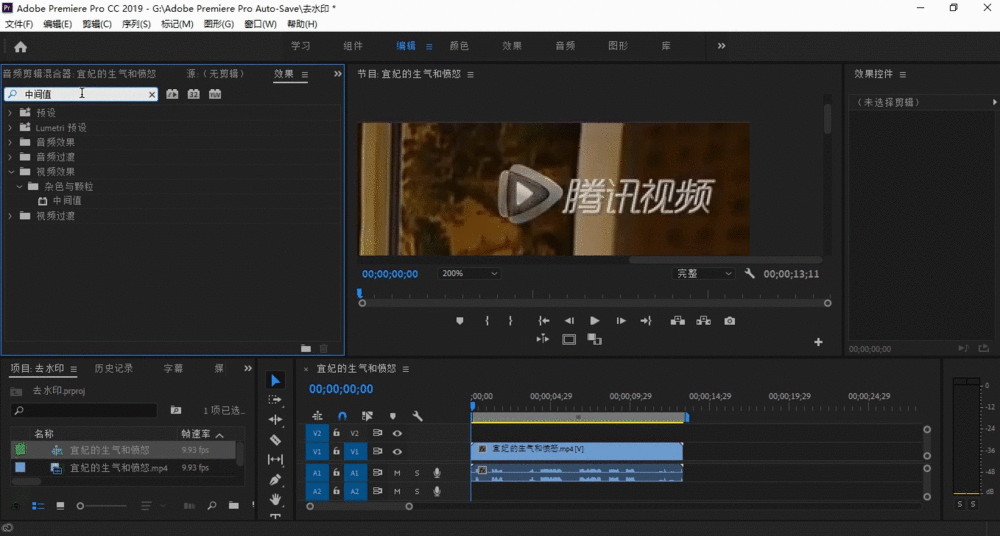
Task: Clear the effects search field
Action: click(152, 94)
